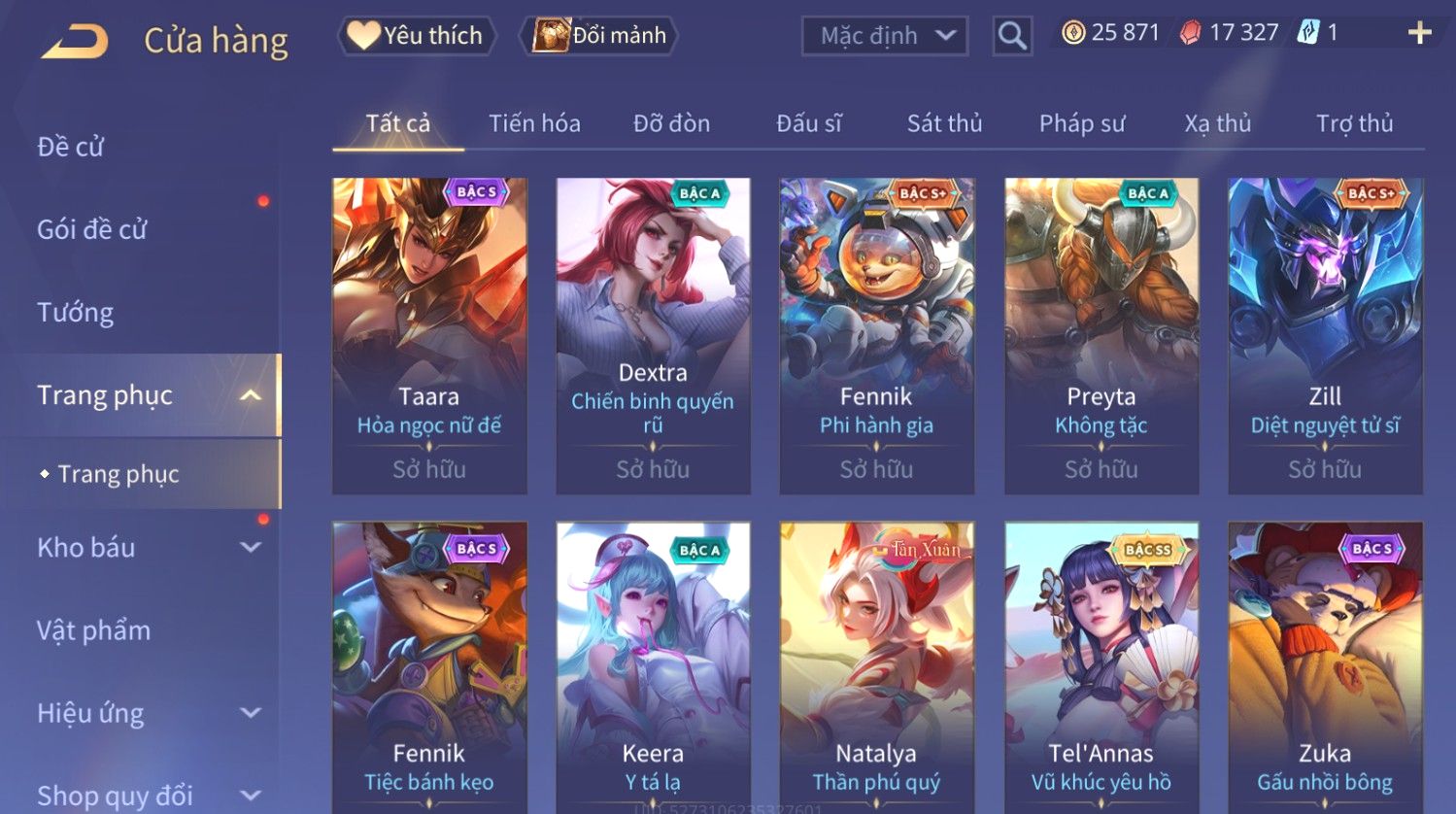The width and height of the screenshot is (1456, 814).
Task: Tap the red gem currency icon
Action: pos(1190,34)
